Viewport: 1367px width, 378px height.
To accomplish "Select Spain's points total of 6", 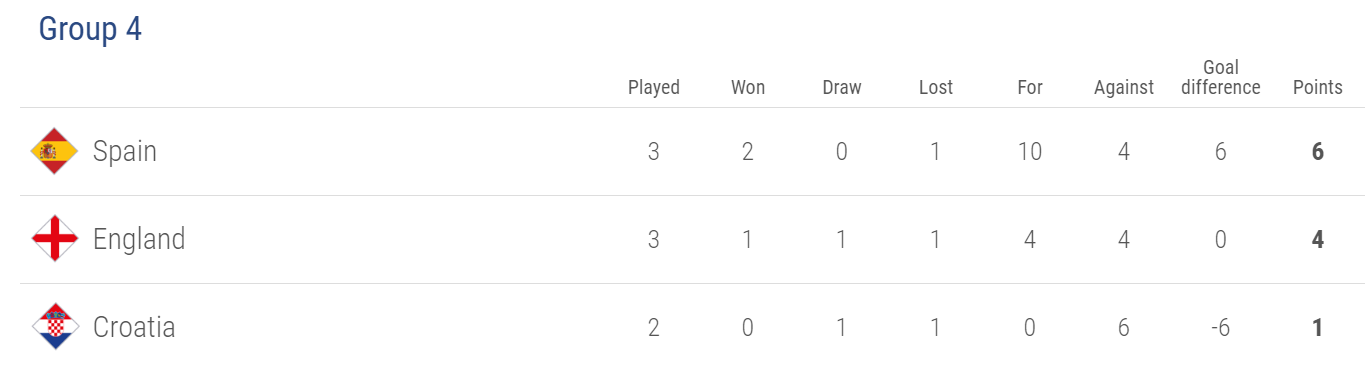I will 1318,152.
